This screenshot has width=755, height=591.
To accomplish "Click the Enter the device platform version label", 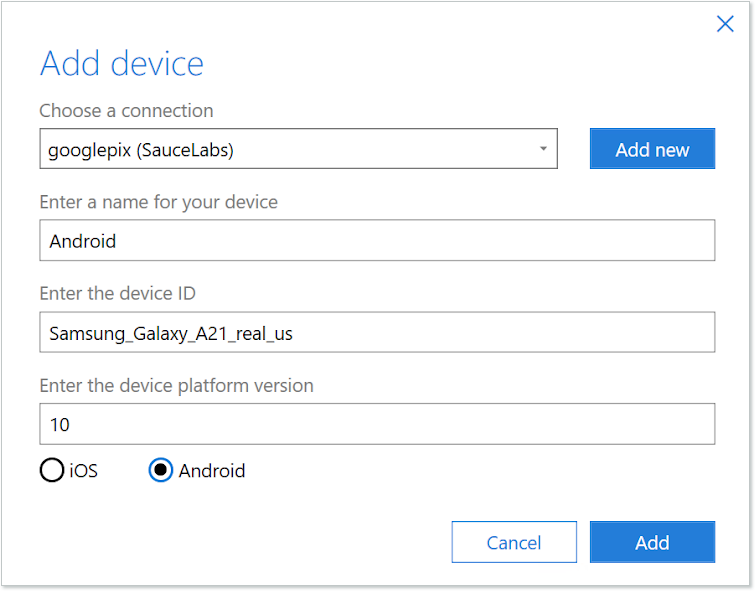I will pyautogui.click(x=176, y=385).
